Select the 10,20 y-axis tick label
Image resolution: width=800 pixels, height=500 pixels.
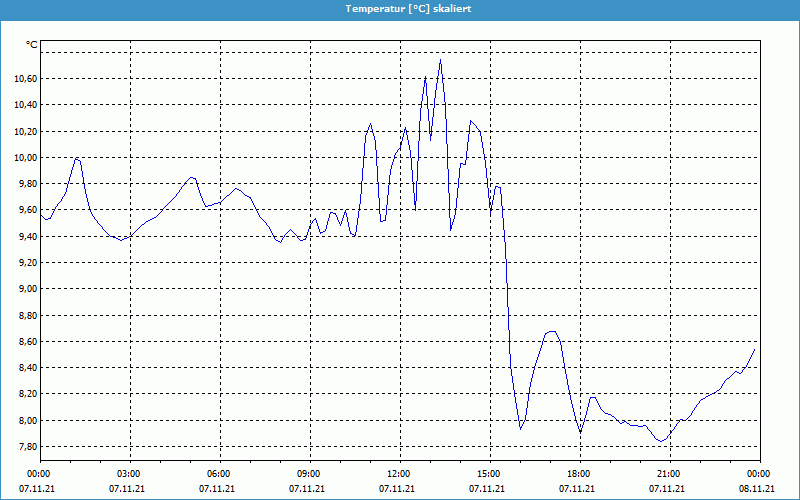click(x=26, y=131)
